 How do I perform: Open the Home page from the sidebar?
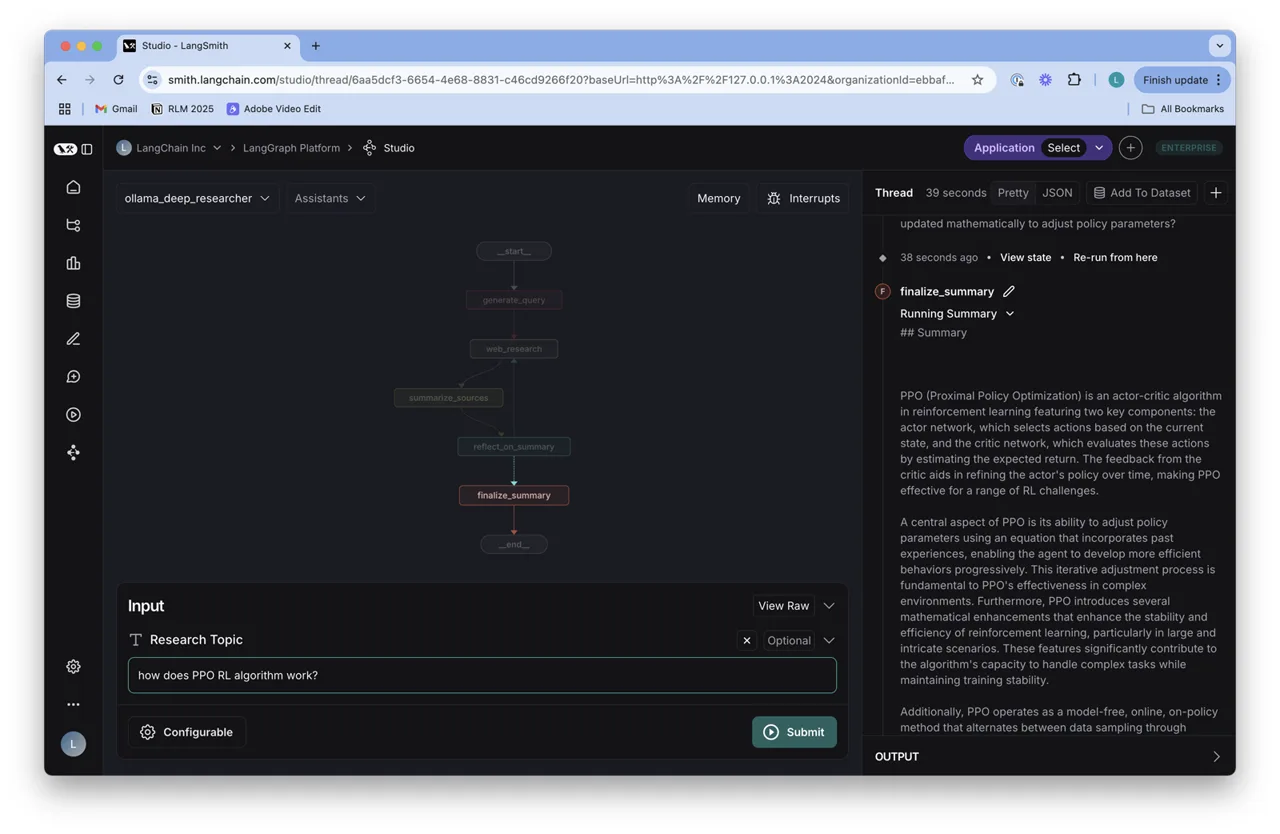pos(73,187)
